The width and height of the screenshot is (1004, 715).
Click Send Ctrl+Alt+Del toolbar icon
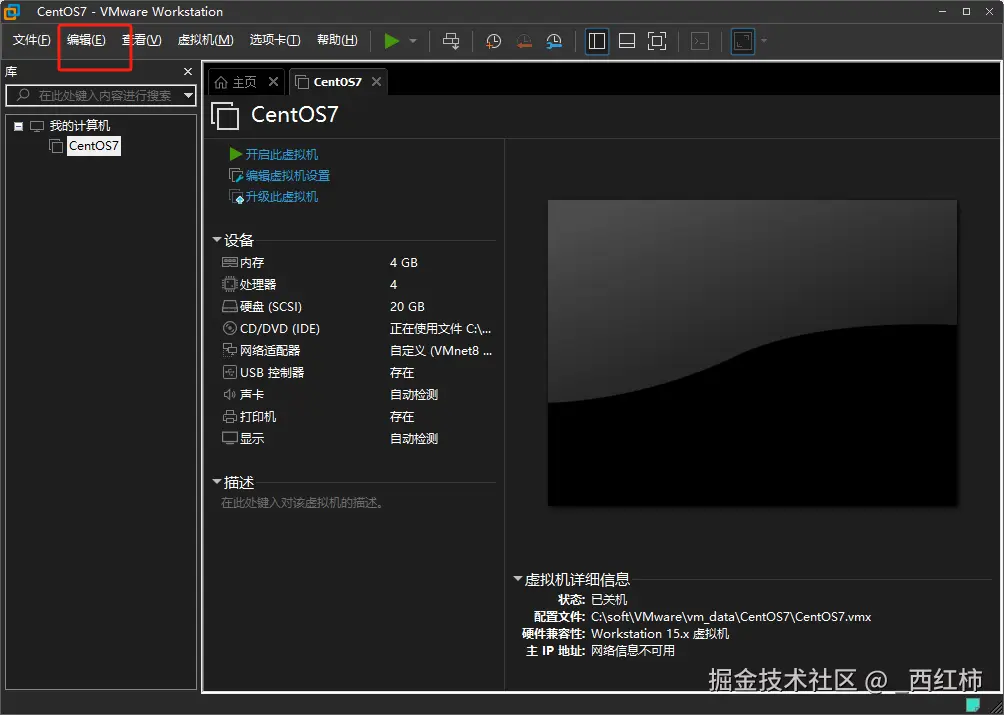coord(451,41)
